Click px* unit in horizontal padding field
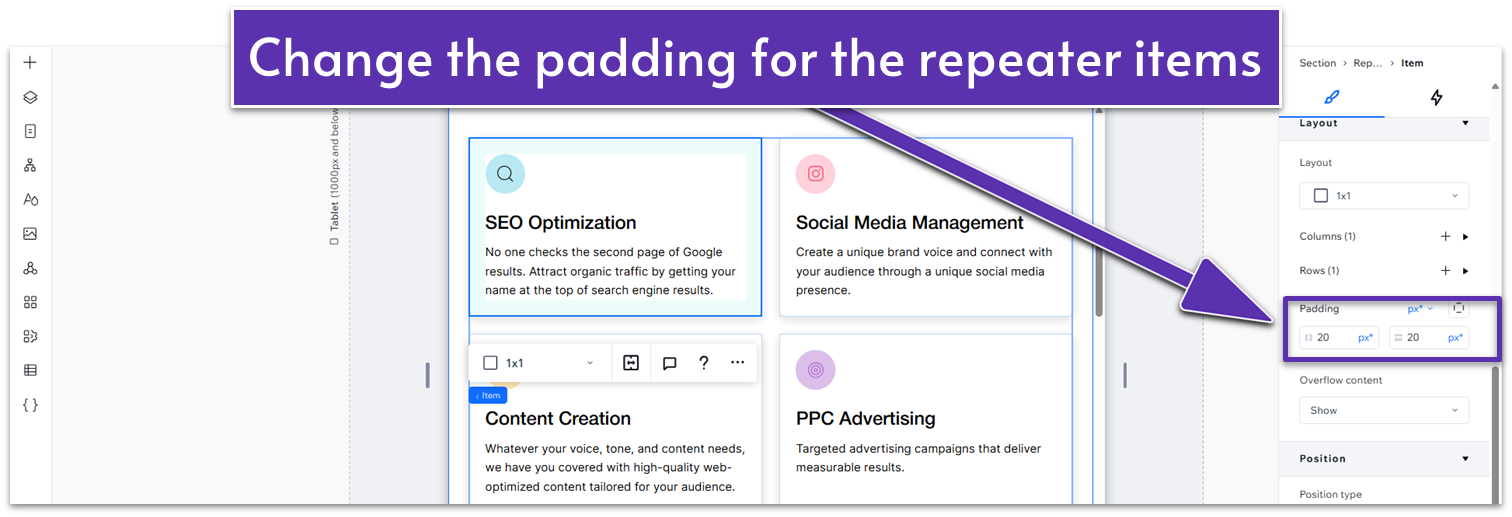Image resolution: width=1512 pixels, height=517 pixels. [x=1366, y=338]
